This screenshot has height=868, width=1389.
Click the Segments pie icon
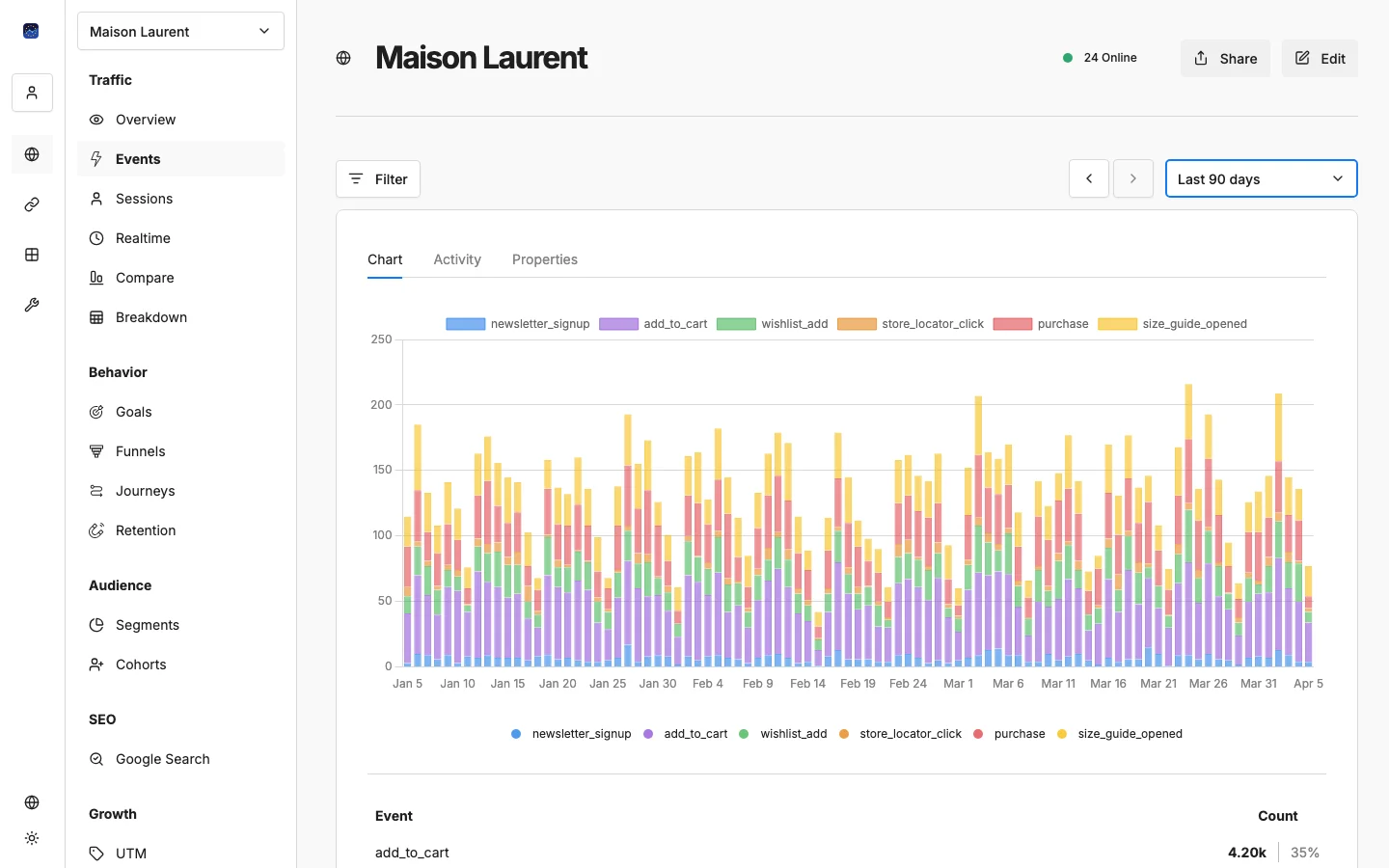[x=96, y=625]
